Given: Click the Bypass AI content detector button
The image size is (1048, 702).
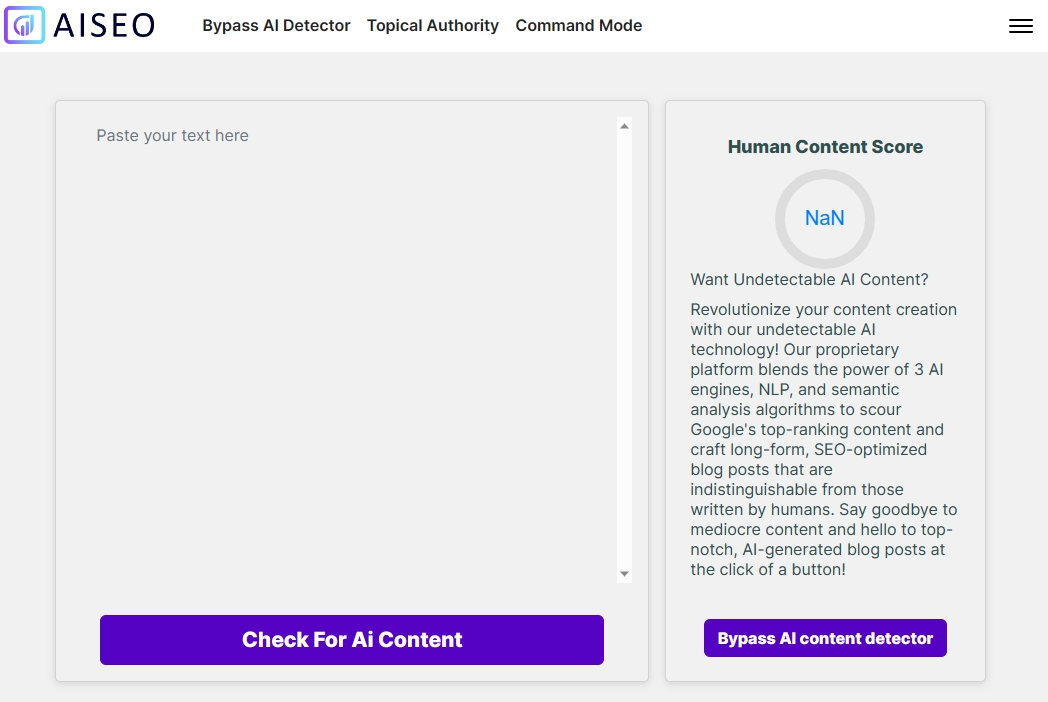Looking at the screenshot, I should [x=825, y=638].
